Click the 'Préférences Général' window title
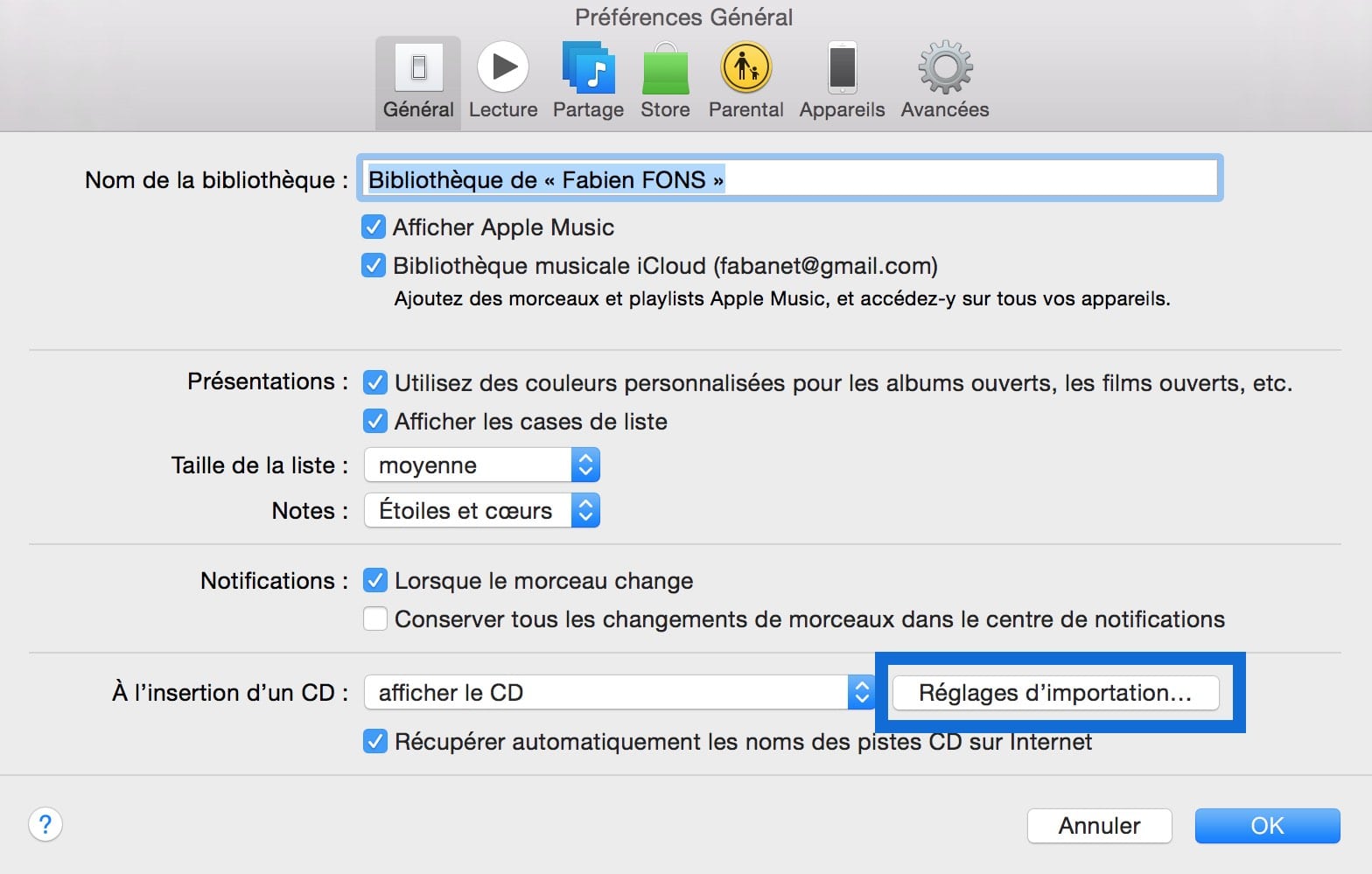Viewport: 1372px width, 874px height. pos(683,17)
